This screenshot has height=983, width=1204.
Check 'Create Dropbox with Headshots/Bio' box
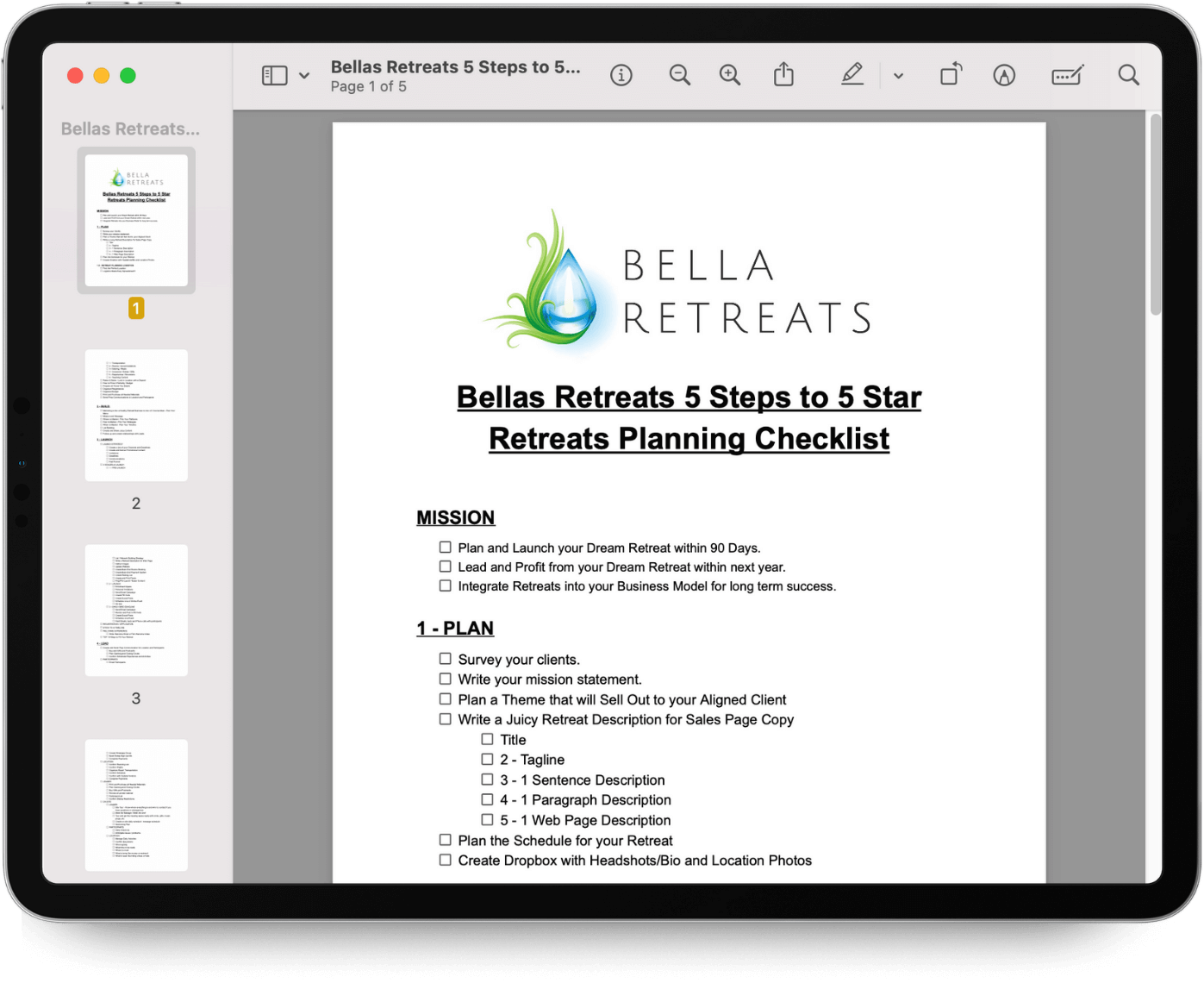(446, 860)
